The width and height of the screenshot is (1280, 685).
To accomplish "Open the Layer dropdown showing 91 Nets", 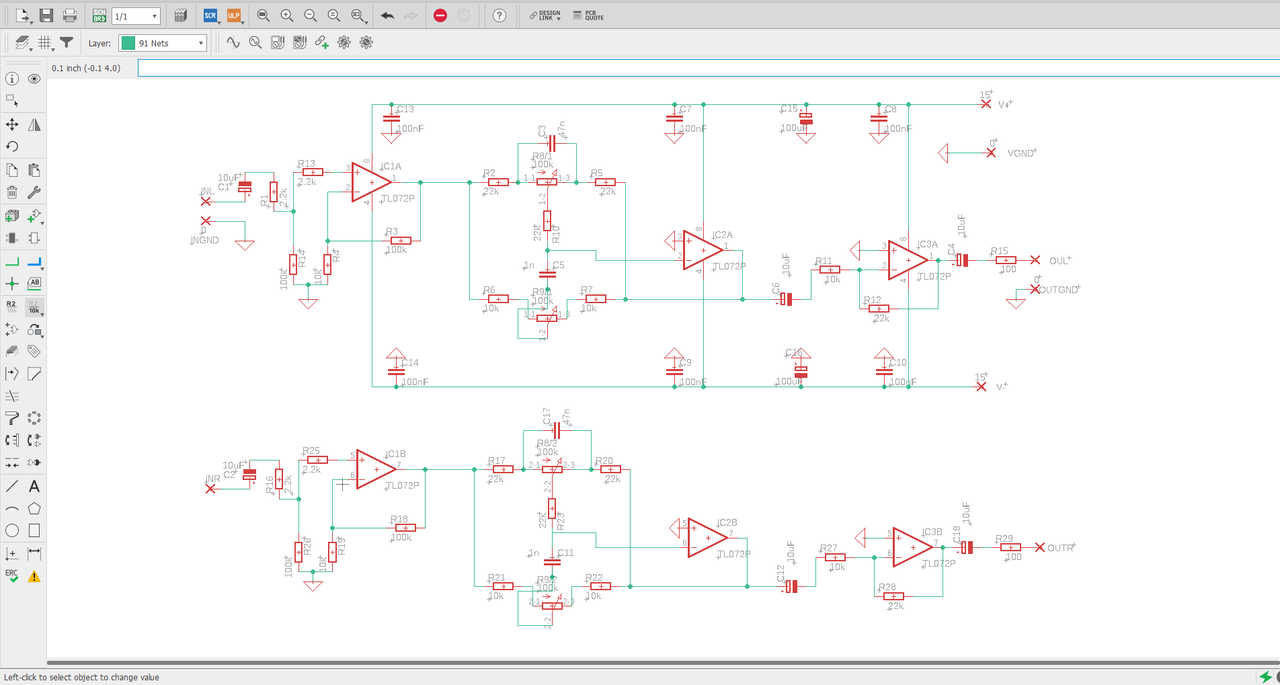I will [x=163, y=43].
